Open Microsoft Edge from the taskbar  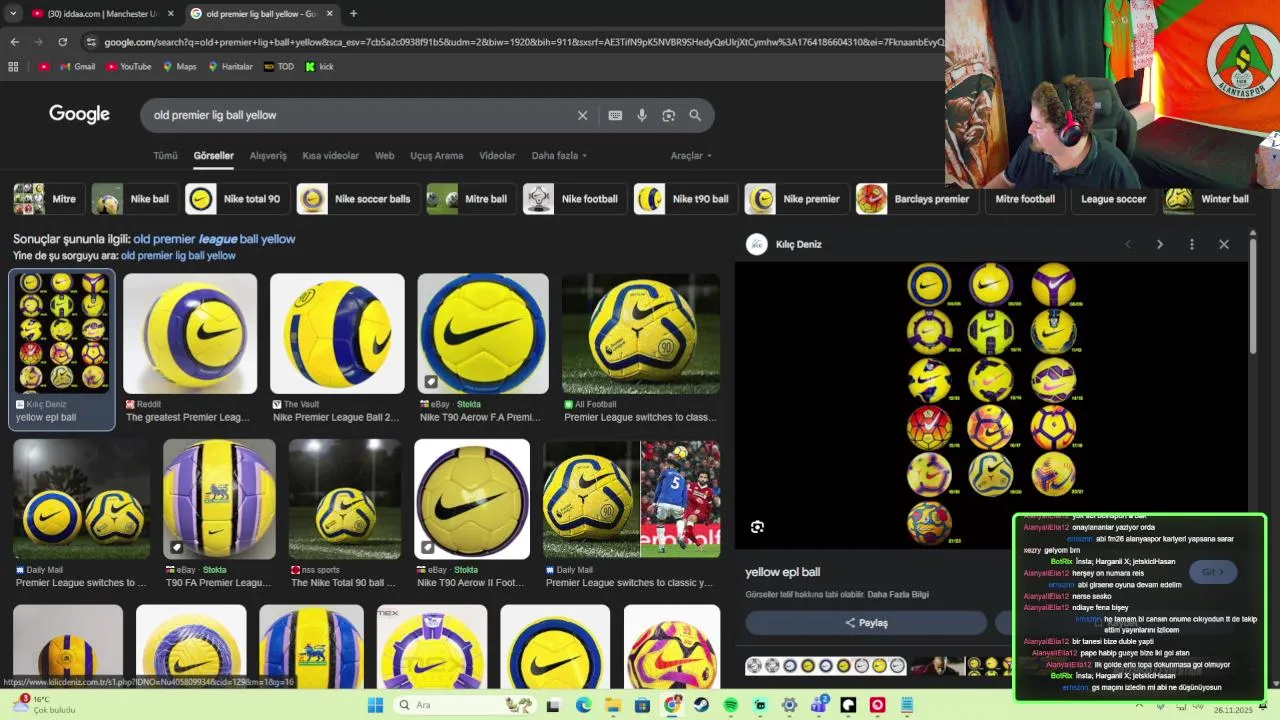click(583, 705)
